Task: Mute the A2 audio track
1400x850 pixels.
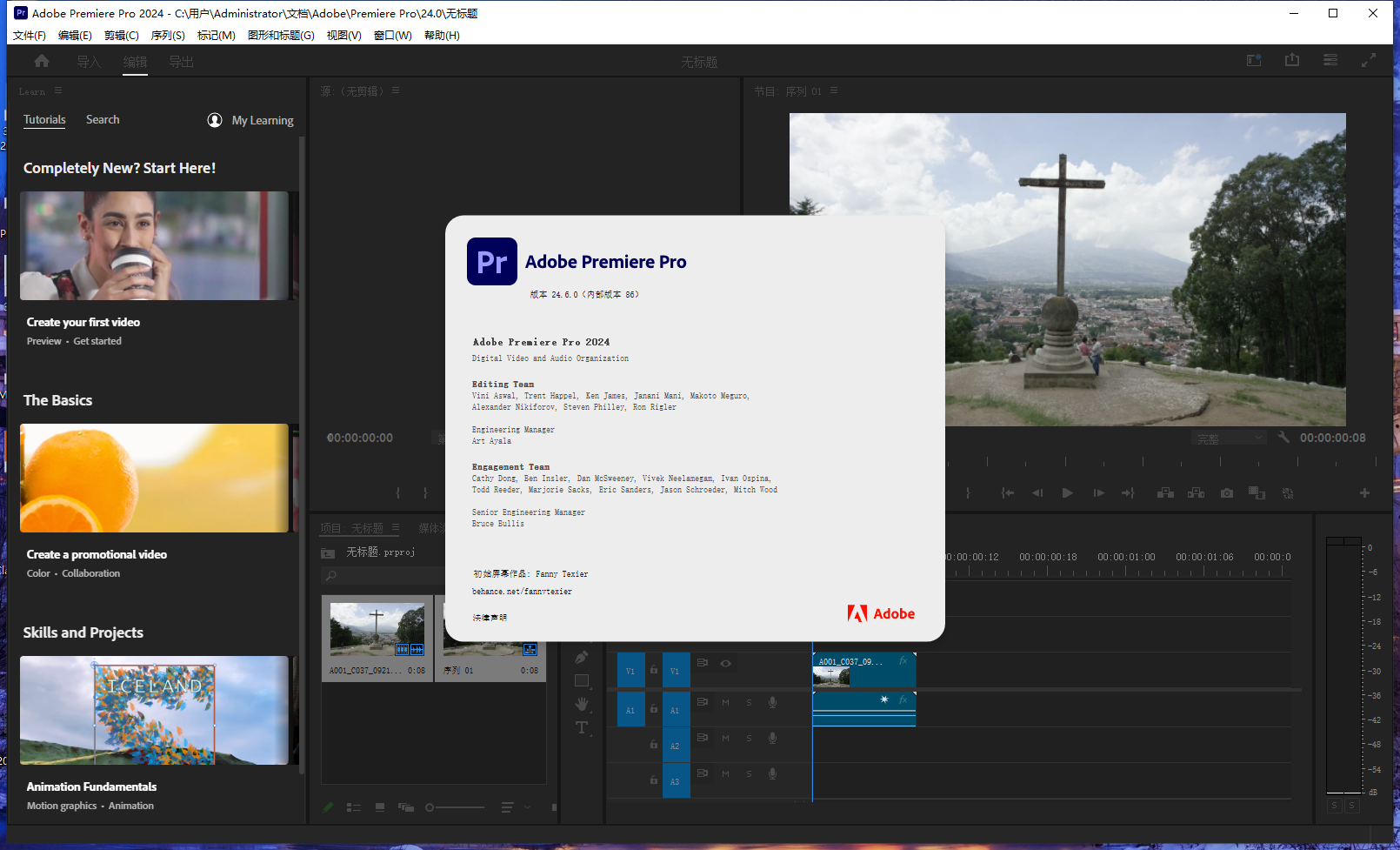Action: [x=725, y=739]
